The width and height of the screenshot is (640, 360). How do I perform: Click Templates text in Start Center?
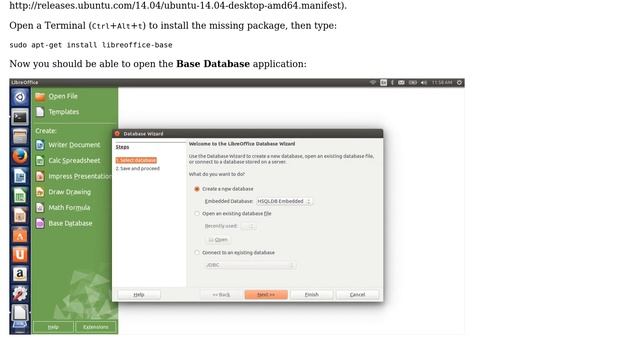(x=64, y=112)
